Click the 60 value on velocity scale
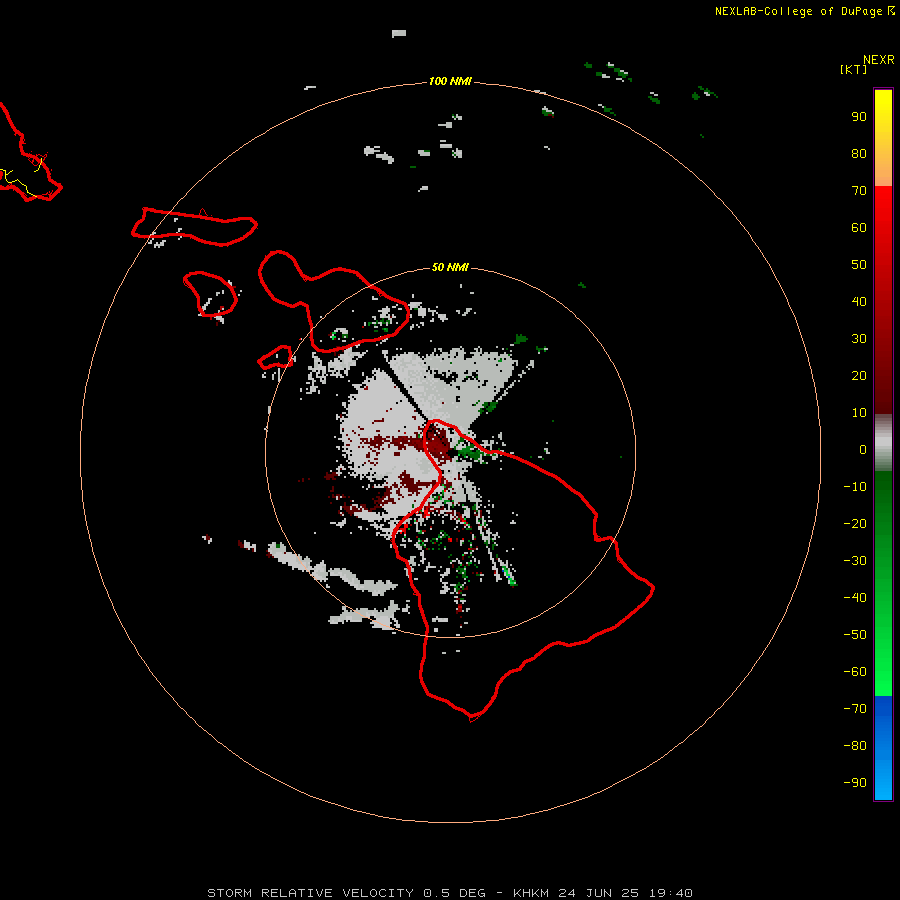The width and height of the screenshot is (900, 900). (x=859, y=228)
